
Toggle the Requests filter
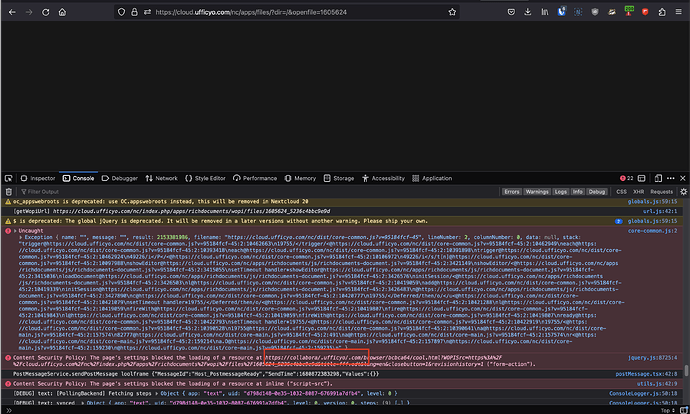[x=661, y=192]
